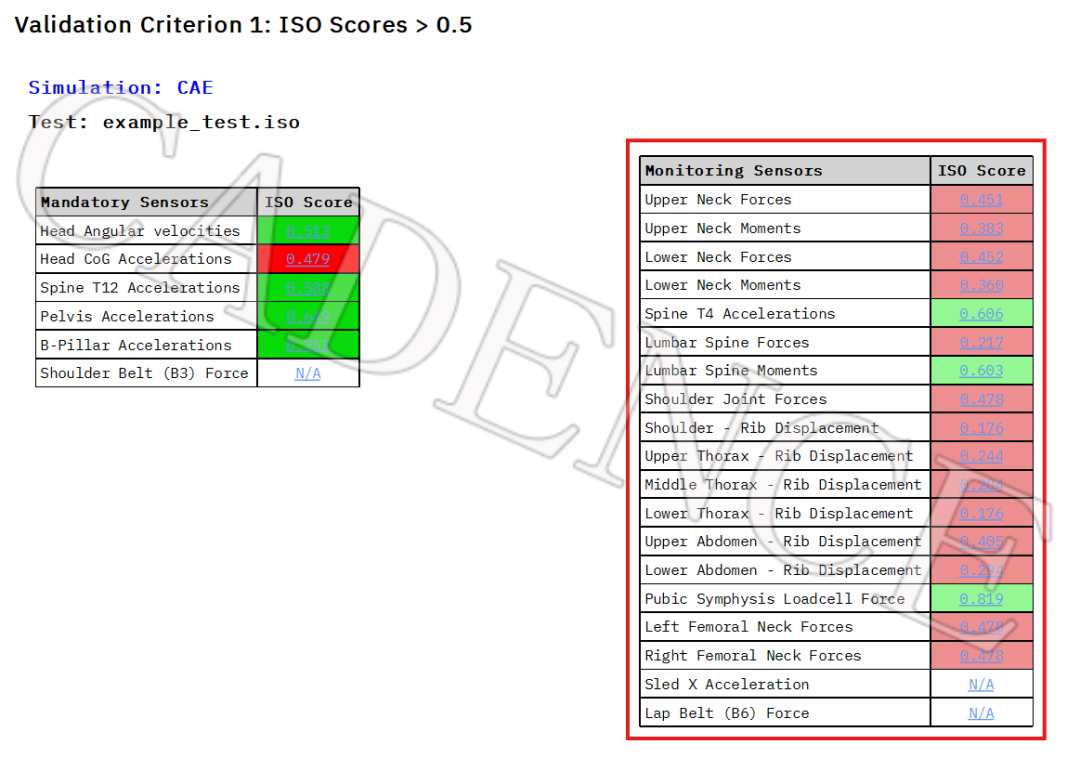
Task: Open the Upper Neck Forces score 0.451
Action: click(x=981, y=200)
